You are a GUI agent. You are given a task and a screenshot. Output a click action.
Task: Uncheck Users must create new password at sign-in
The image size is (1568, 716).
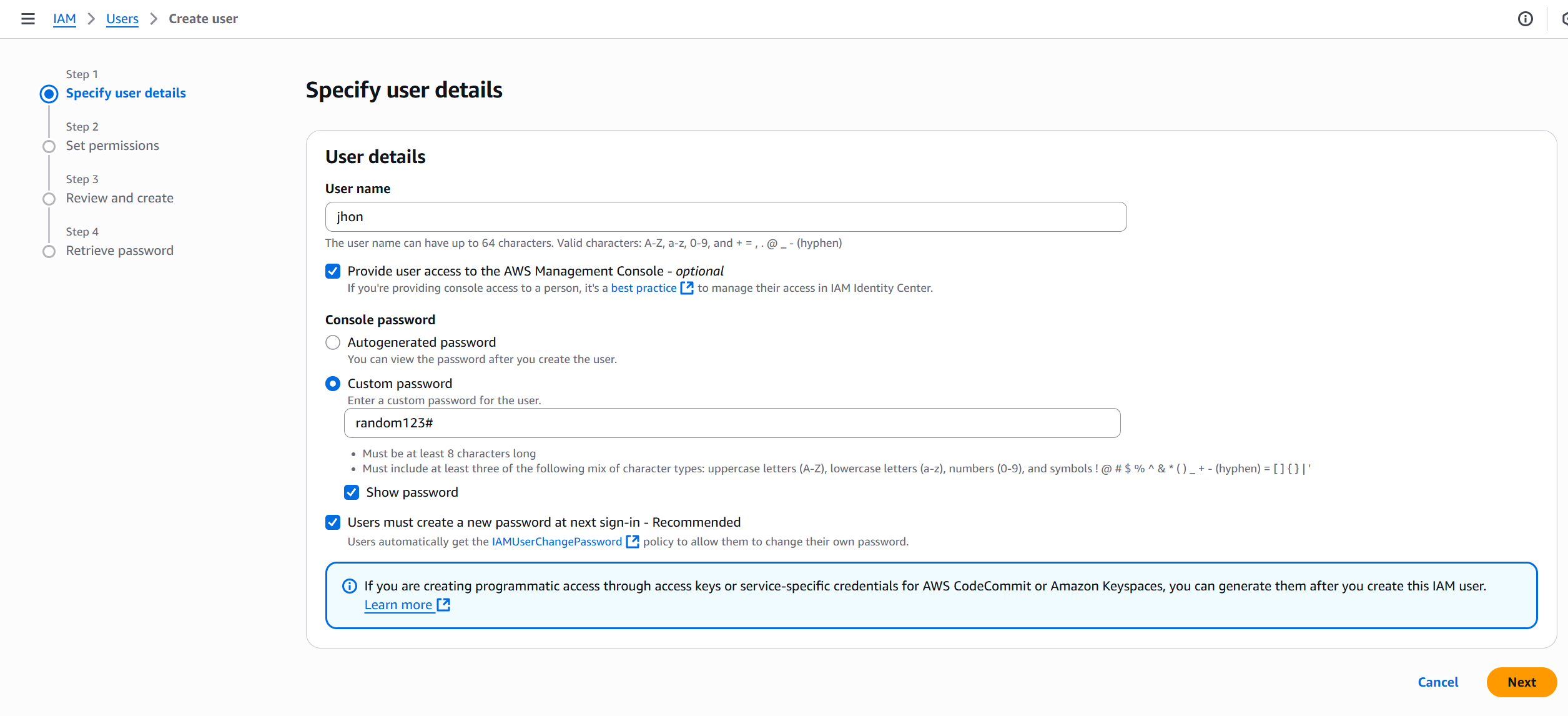tap(333, 522)
